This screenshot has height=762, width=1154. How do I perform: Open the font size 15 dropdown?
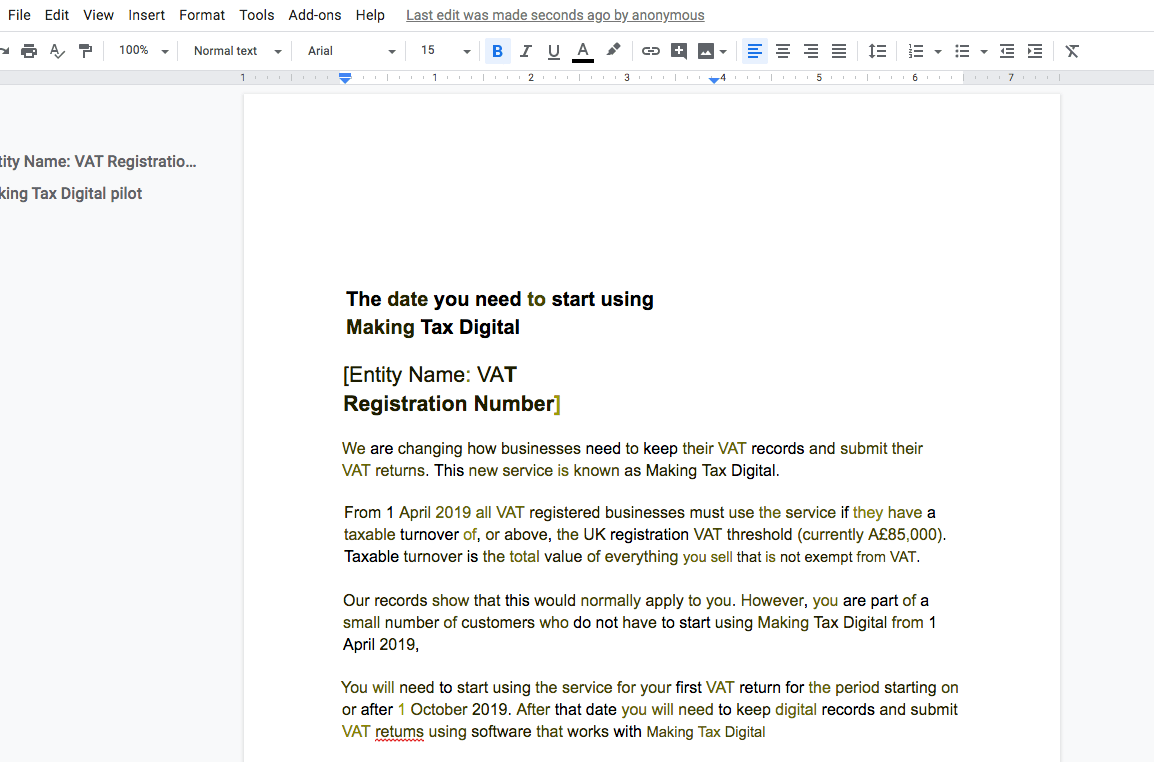445,51
